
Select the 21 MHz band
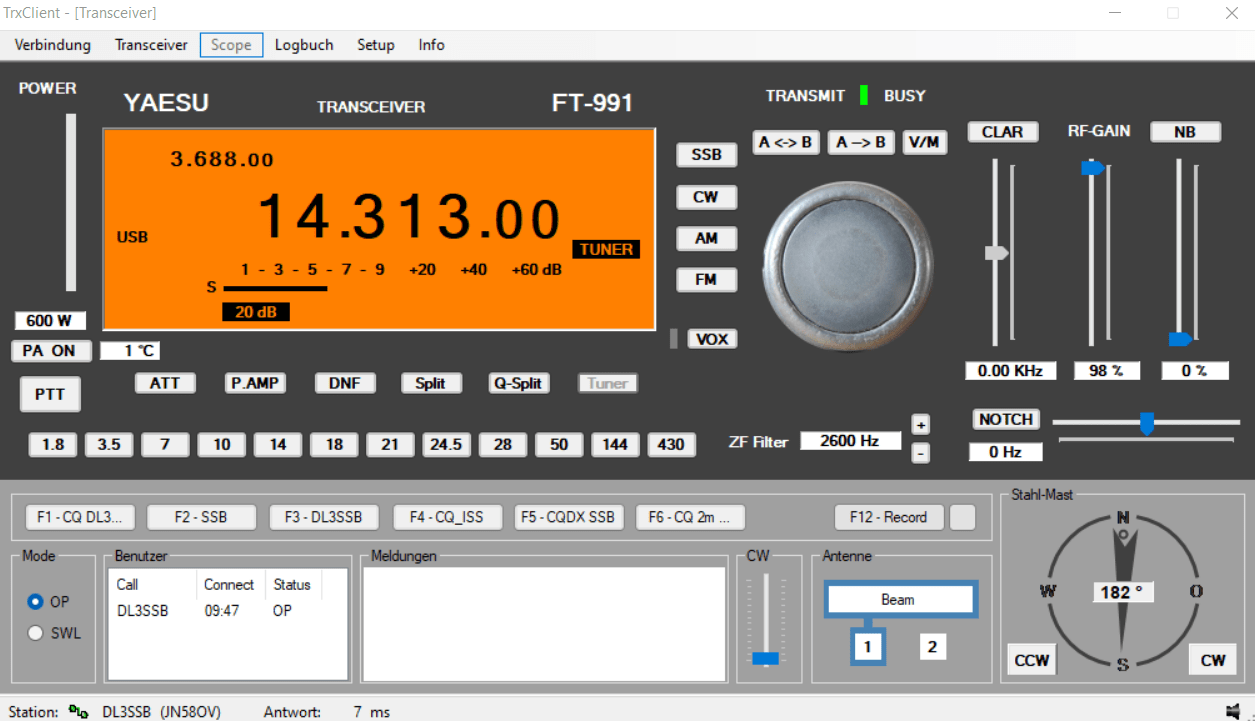[x=390, y=444]
